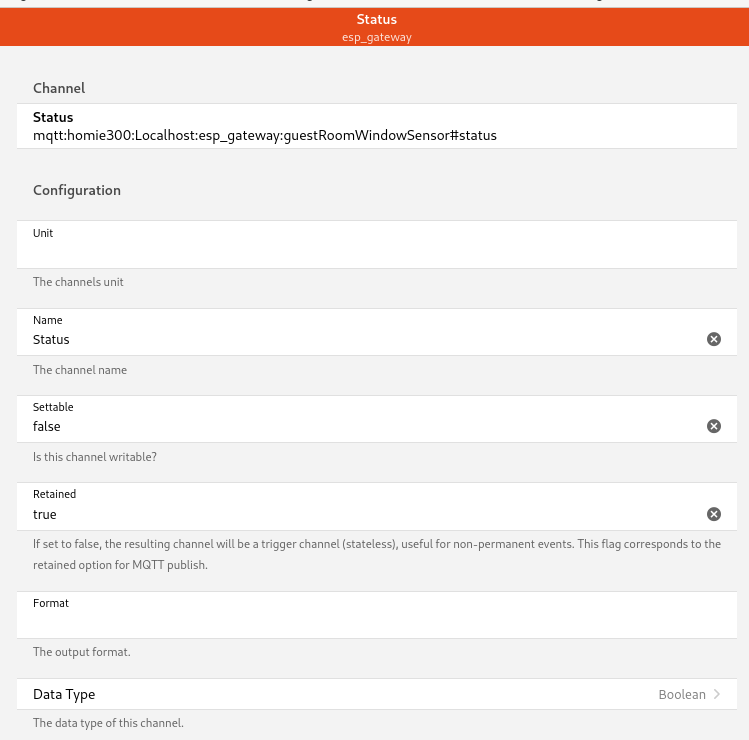
Task: Click the Channel section heading
Action: 59,88
